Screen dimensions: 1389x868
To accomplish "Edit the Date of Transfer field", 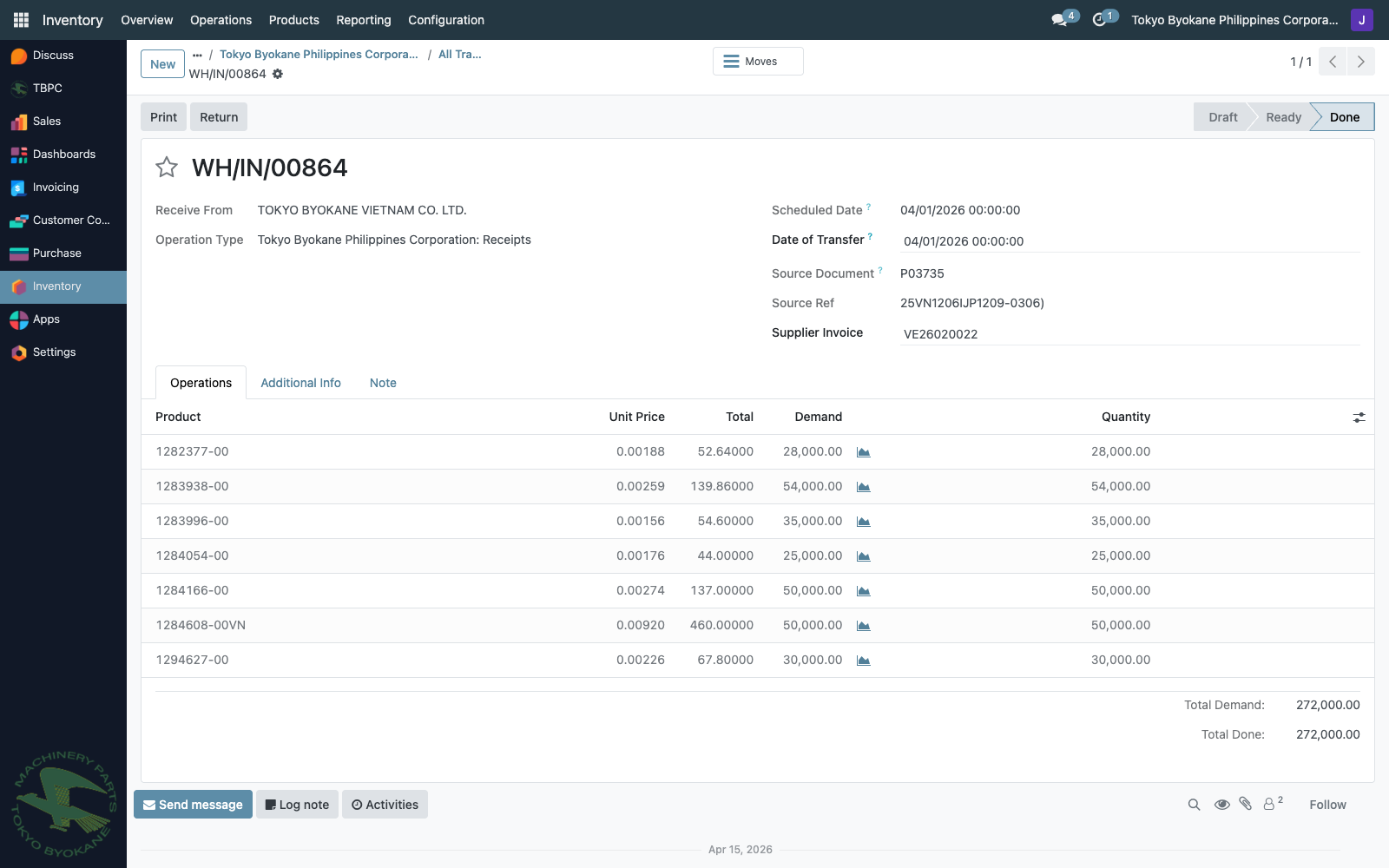I will coord(1130,241).
